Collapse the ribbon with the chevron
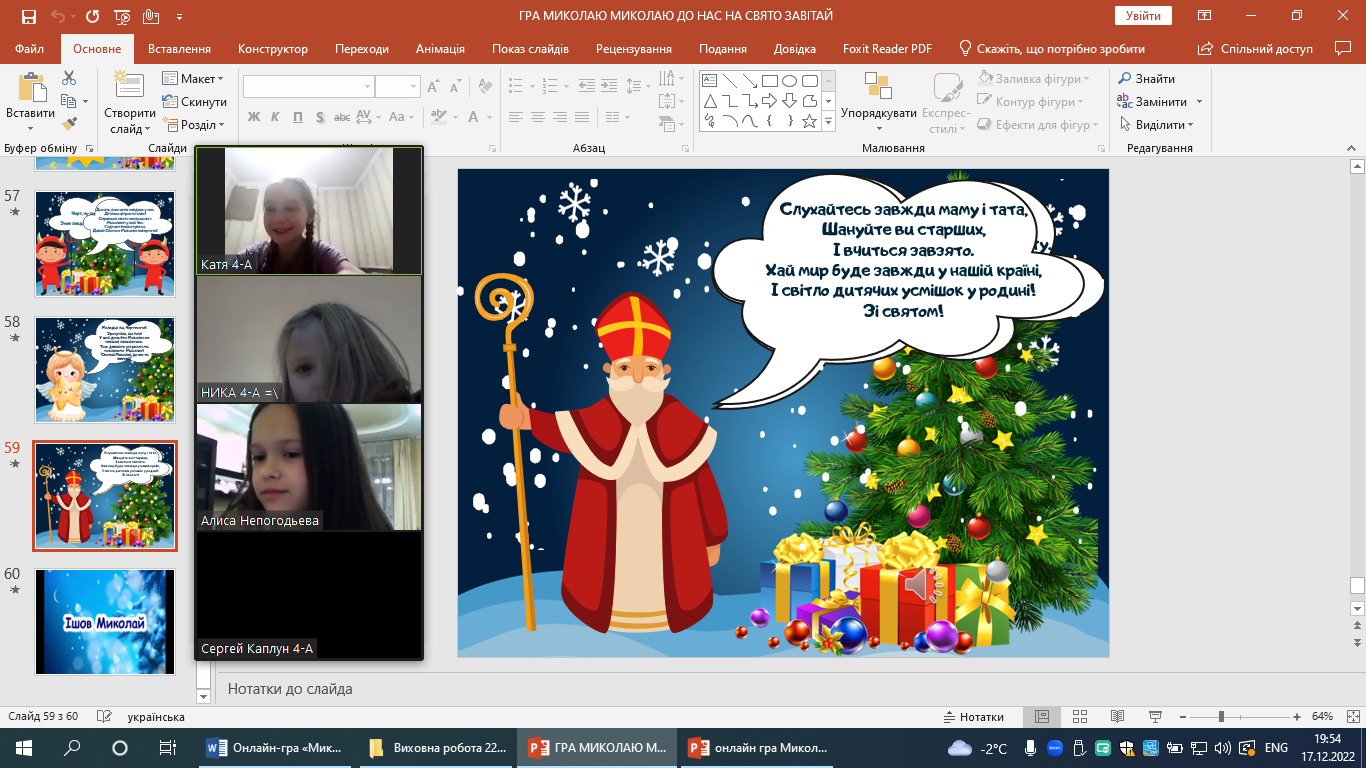Screen dimensions: 1366x768 click(x=1350, y=148)
